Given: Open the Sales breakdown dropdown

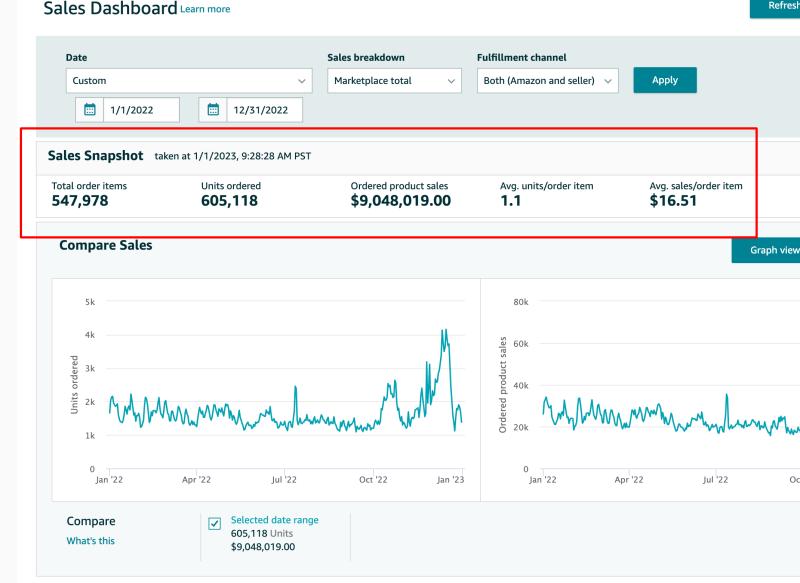Looking at the screenshot, I should (394, 81).
